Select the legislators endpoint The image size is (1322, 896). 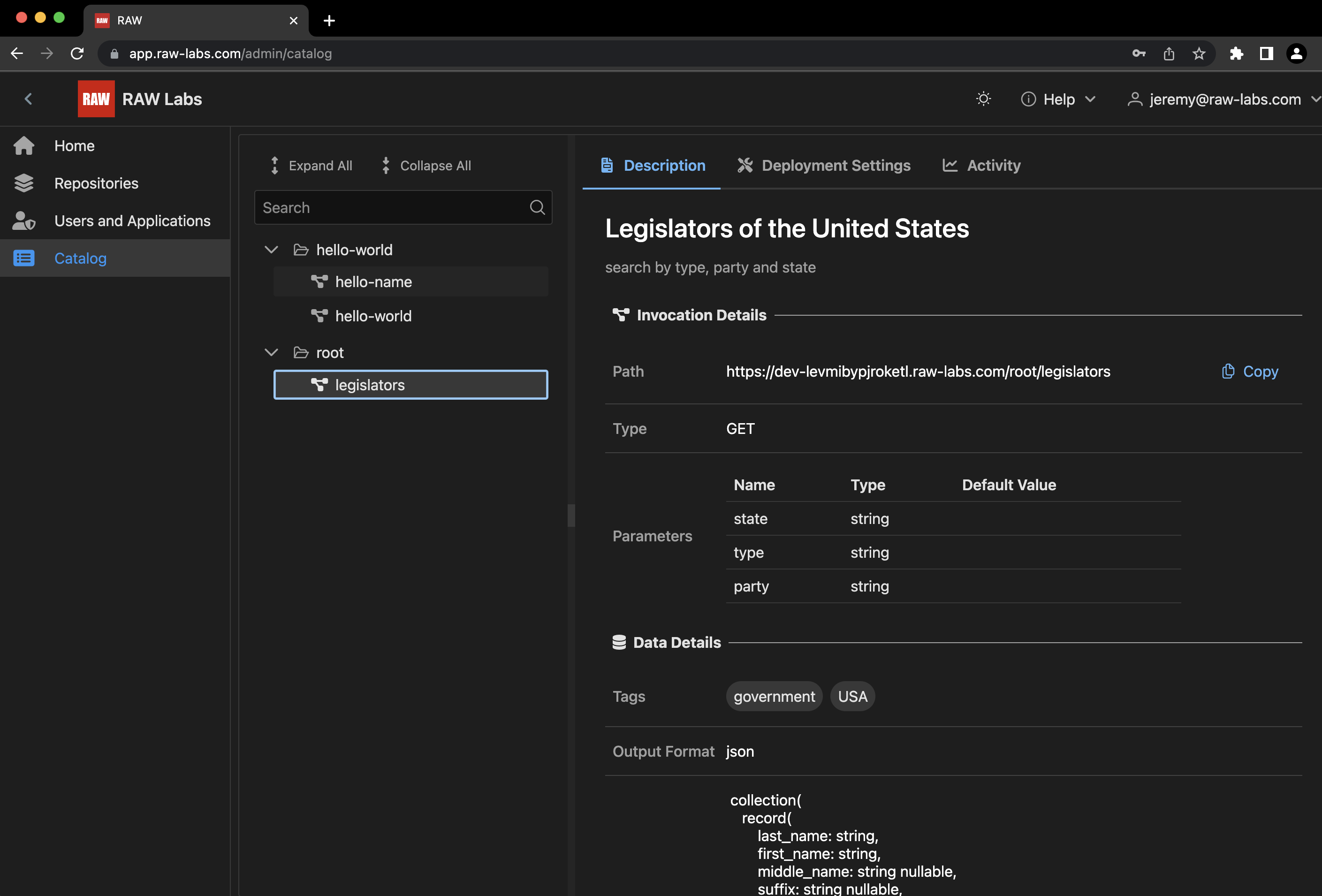coord(410,385)
